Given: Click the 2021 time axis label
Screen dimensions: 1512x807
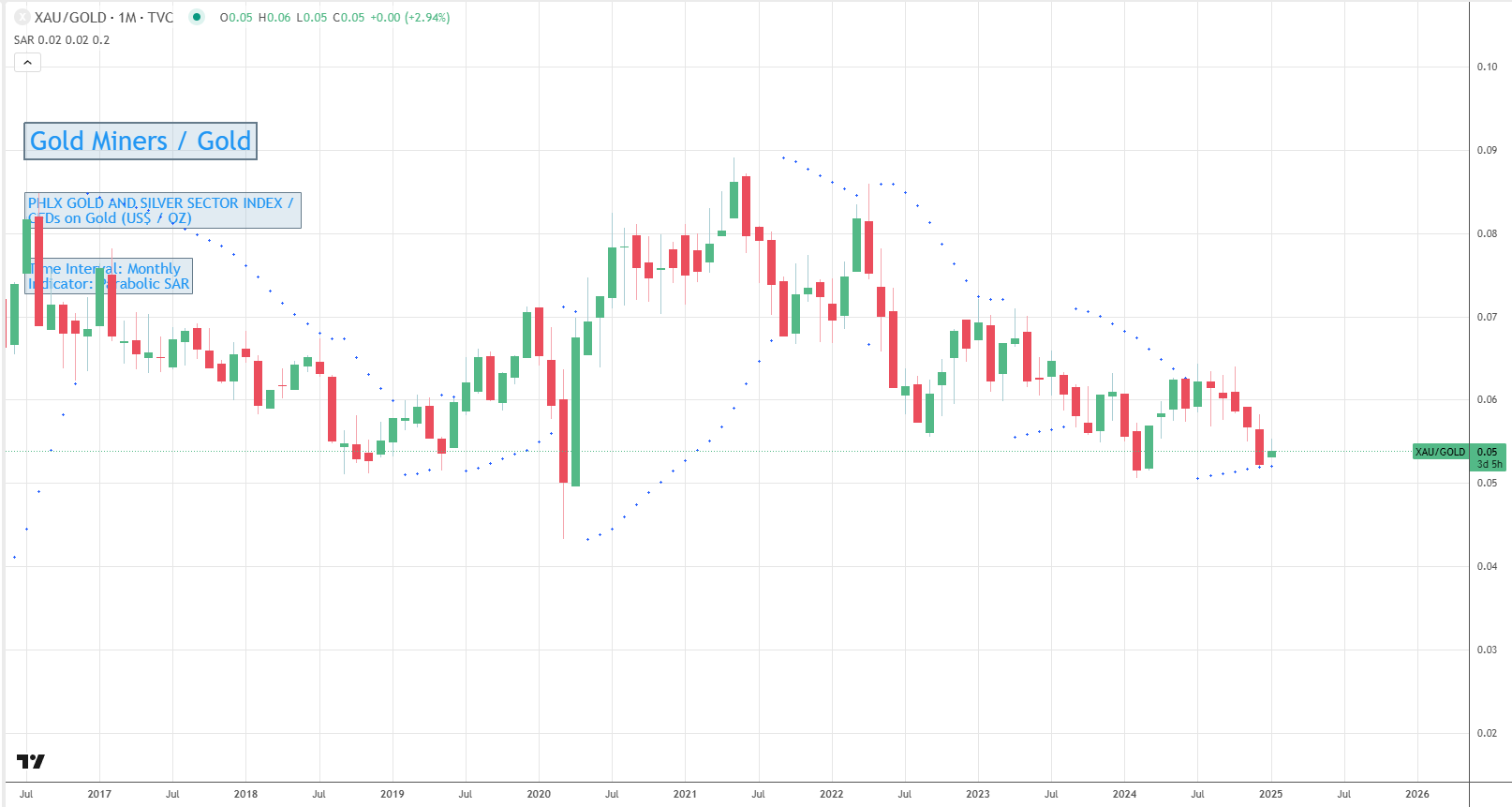Looking at the screenshot, I should [x=685, y=794].
